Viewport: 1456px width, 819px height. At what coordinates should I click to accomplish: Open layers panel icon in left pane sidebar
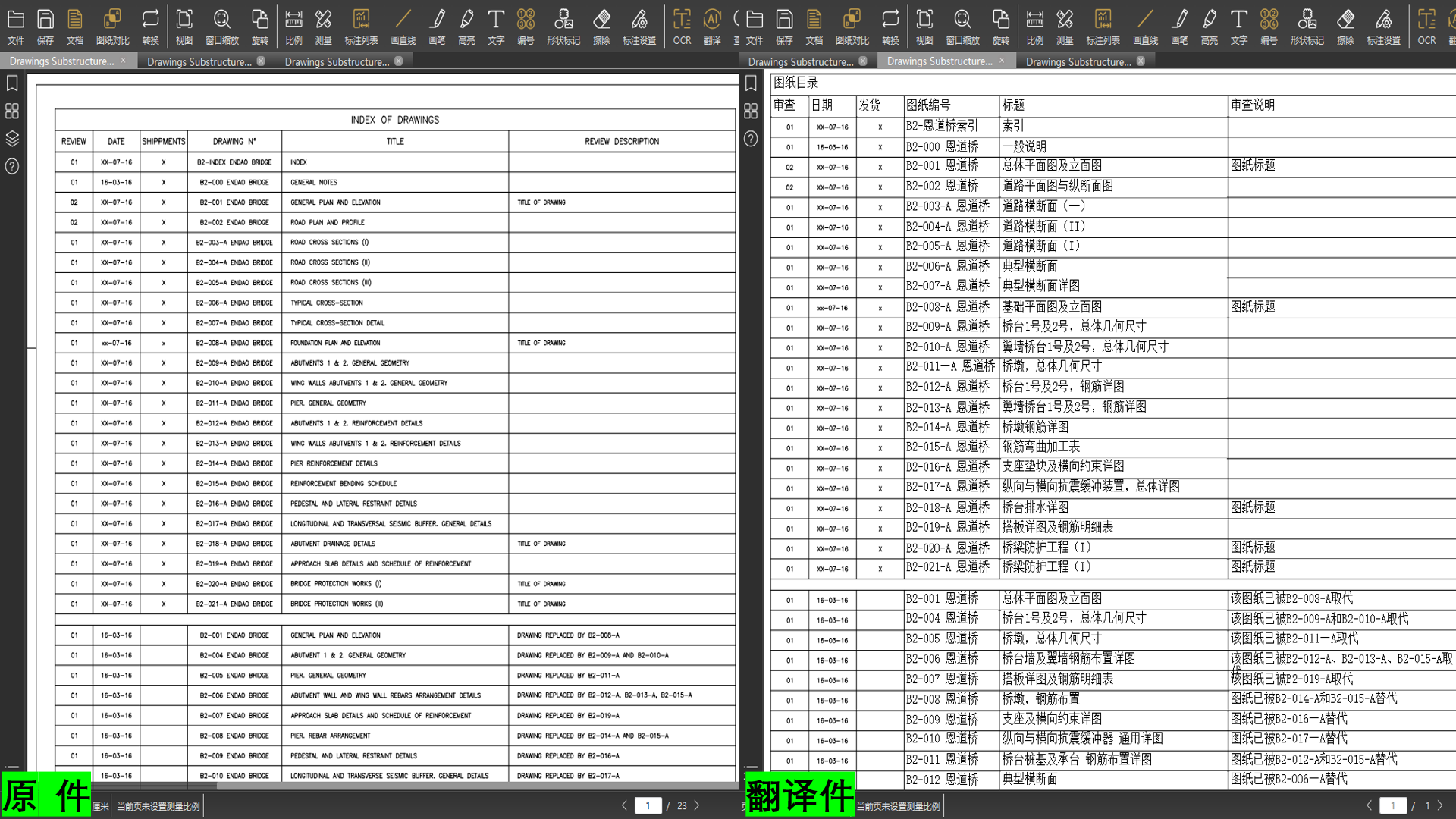pos(12,139)
